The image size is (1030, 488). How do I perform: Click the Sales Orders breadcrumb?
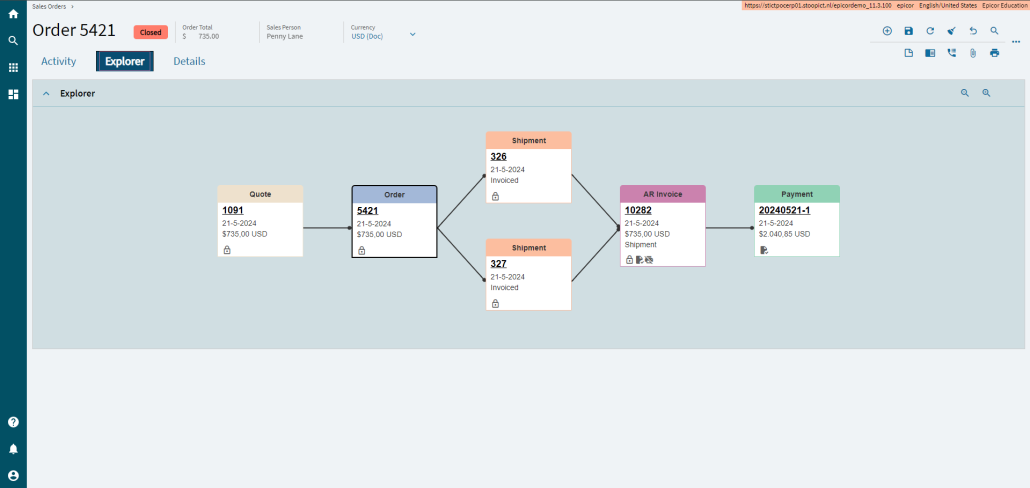[x=49, y=6]
